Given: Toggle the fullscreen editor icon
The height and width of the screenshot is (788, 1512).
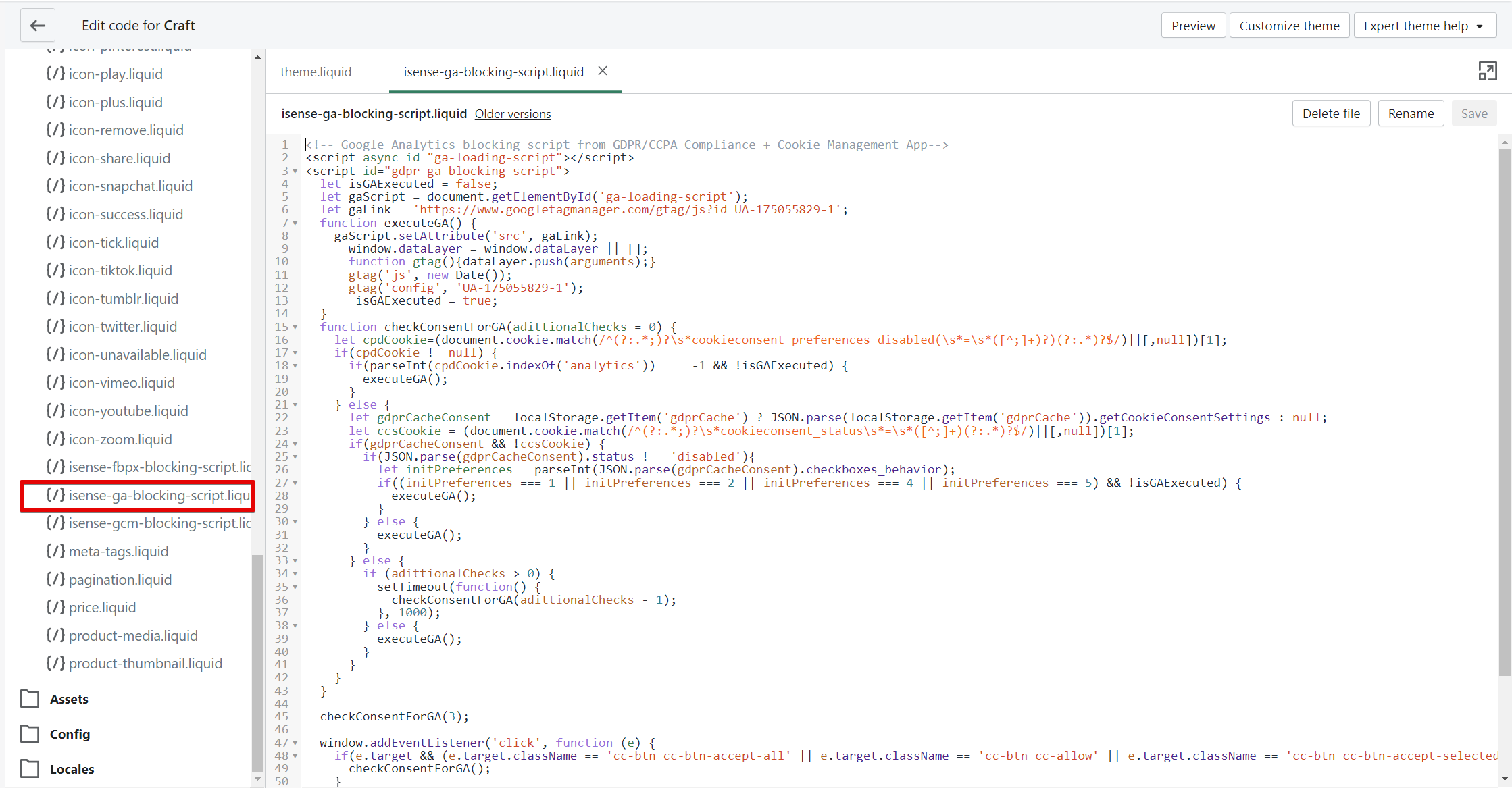Looking at the screenshot, I should click(x=1487, y=71).
